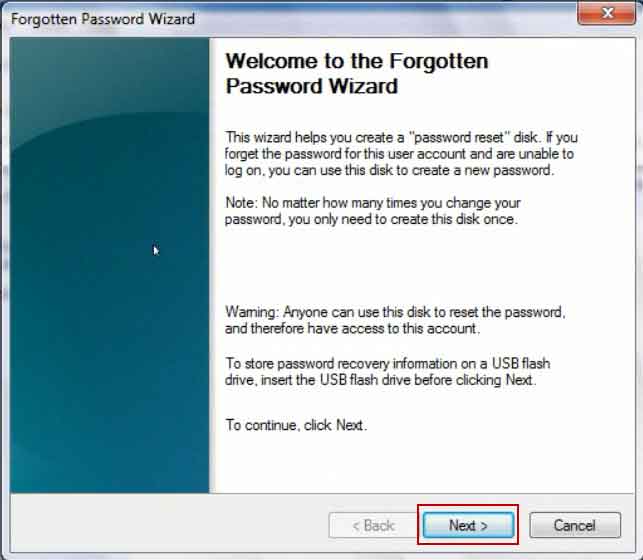Click the Warning line about resetting password
This screenshot has height=560, width=643.
(x=395, y=312)
